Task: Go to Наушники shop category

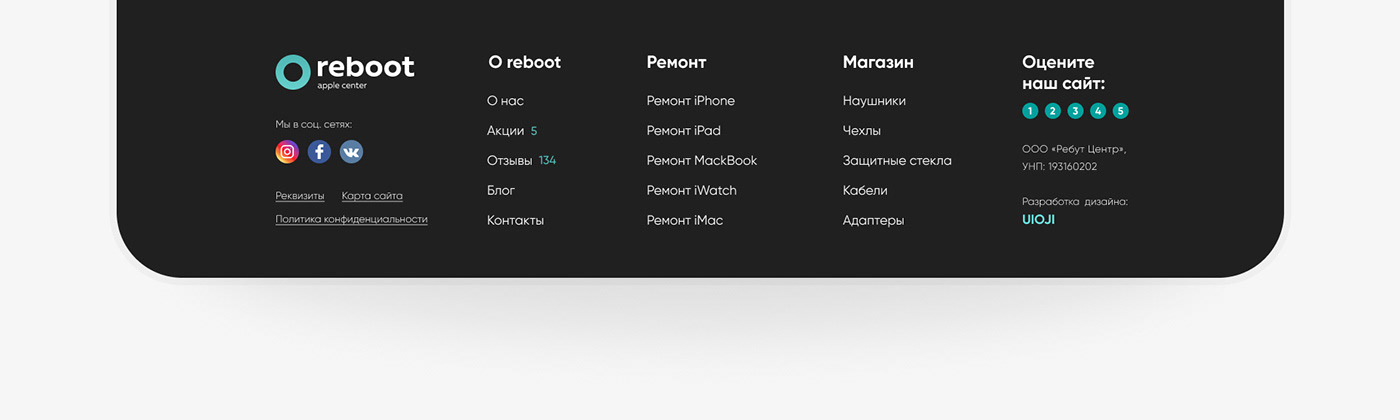Action: pos(874,101)
